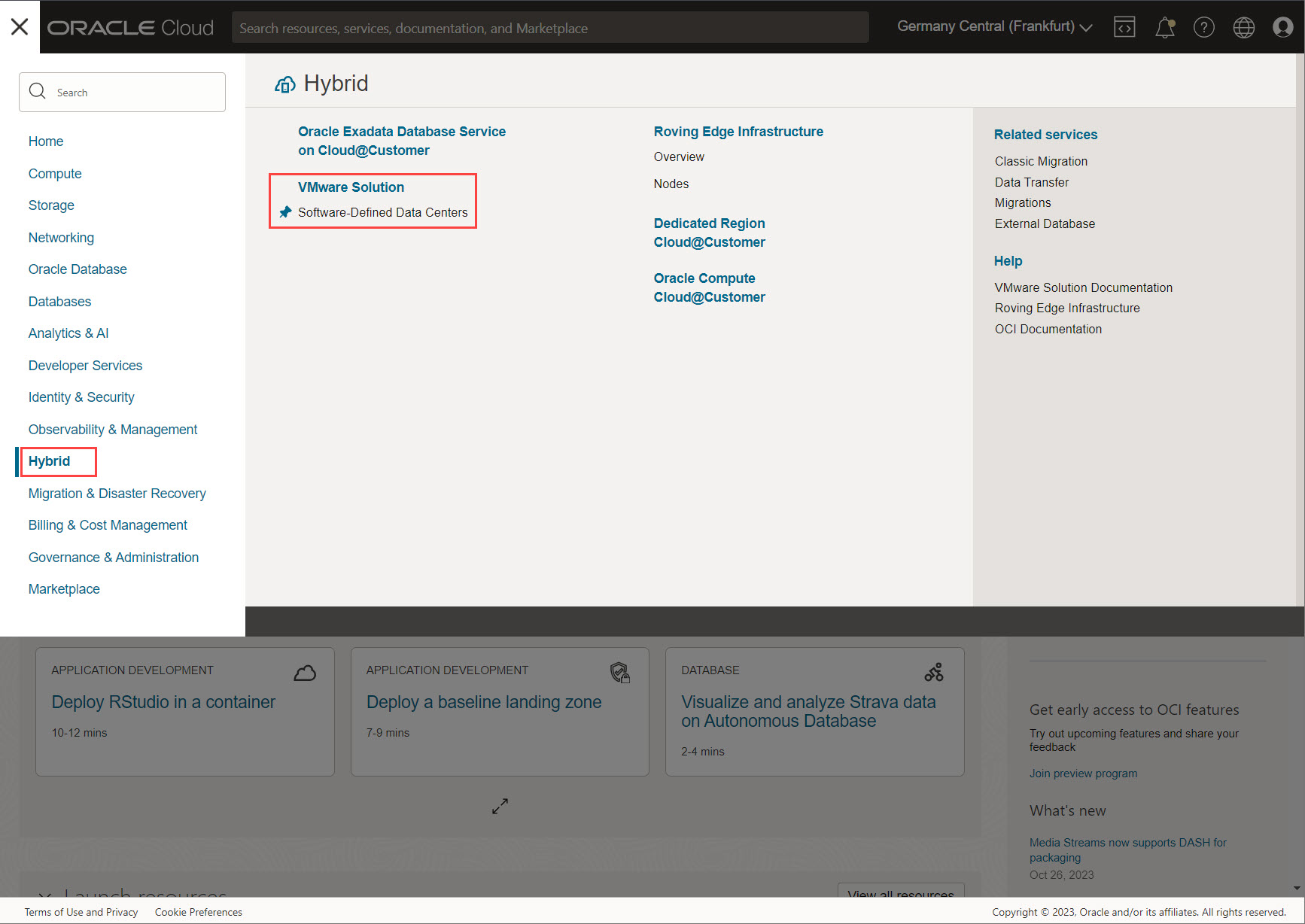This screenshot has height=924, width=1305.
Task: Open Deploy a baseline landing zone tutorial
Action: pyautogui.click(x=484, y=702)
